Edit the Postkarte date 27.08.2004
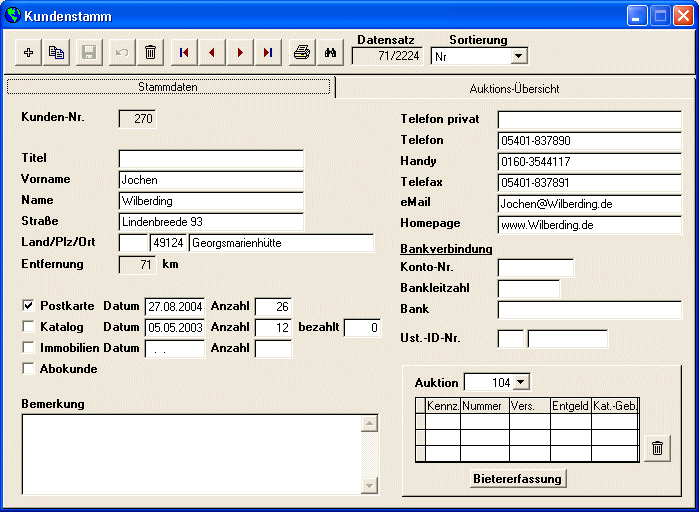The width and height of the screenshot is (699, 512). [x=175, y=307]
